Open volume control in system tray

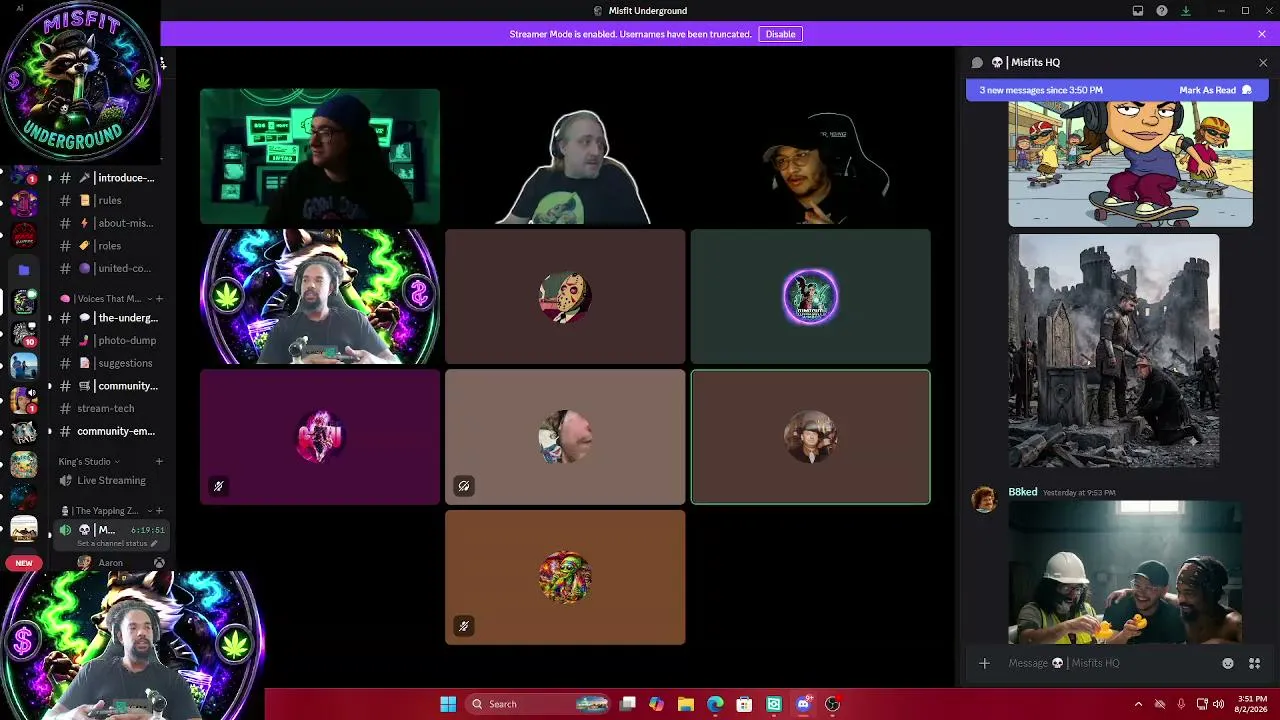[1218, 704]
